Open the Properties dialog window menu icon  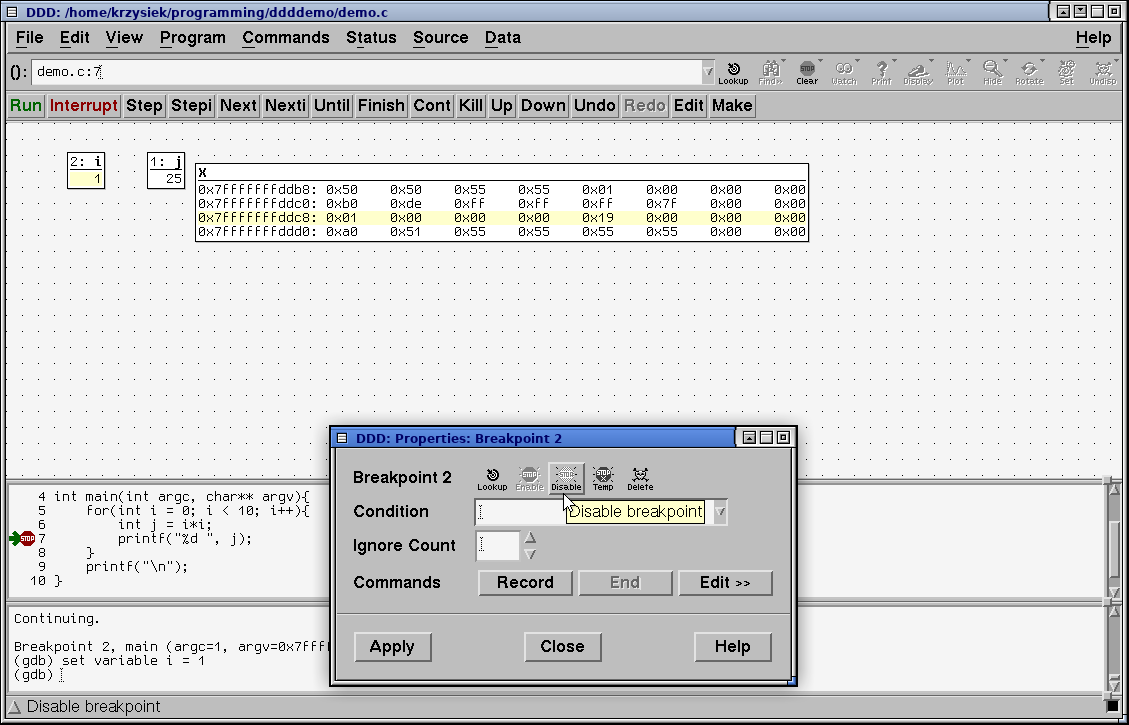click(342, 438)
